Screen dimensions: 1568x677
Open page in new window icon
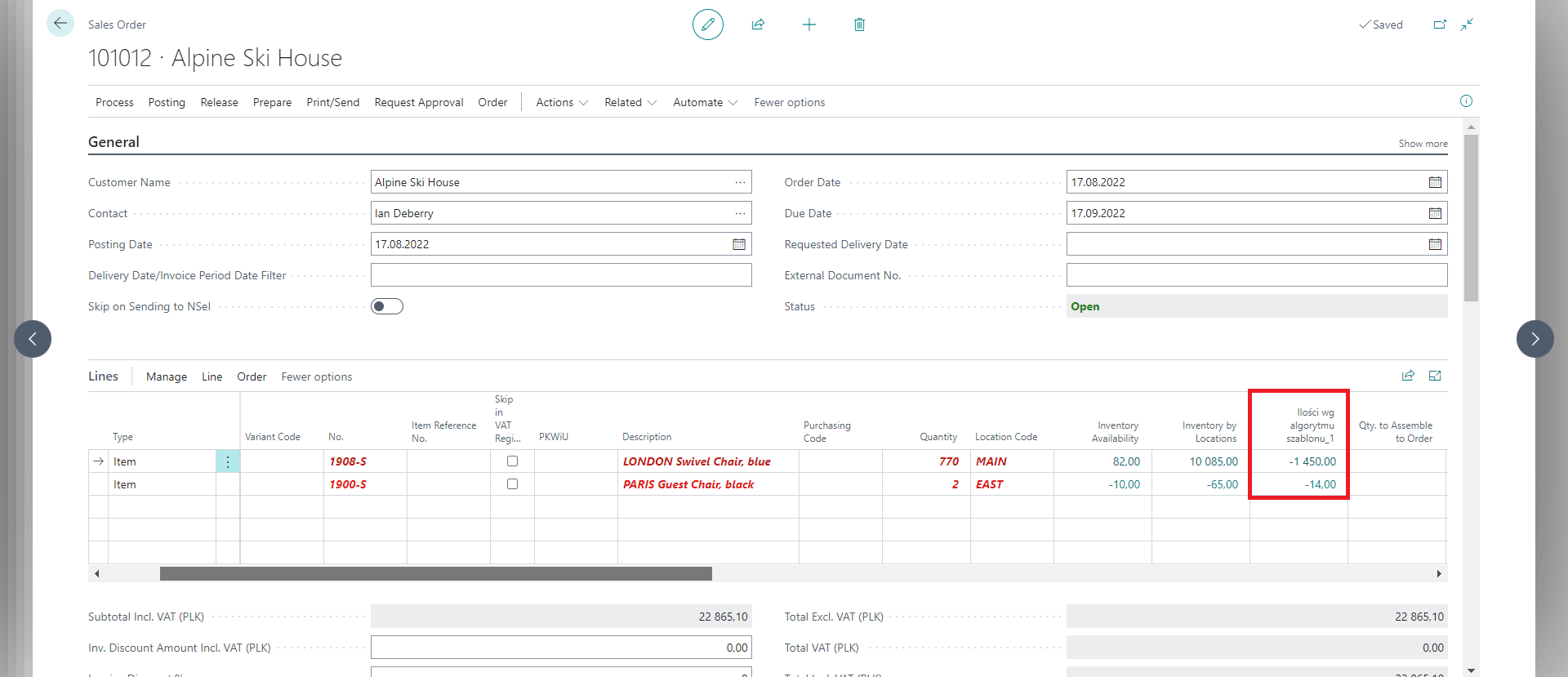1440,24
